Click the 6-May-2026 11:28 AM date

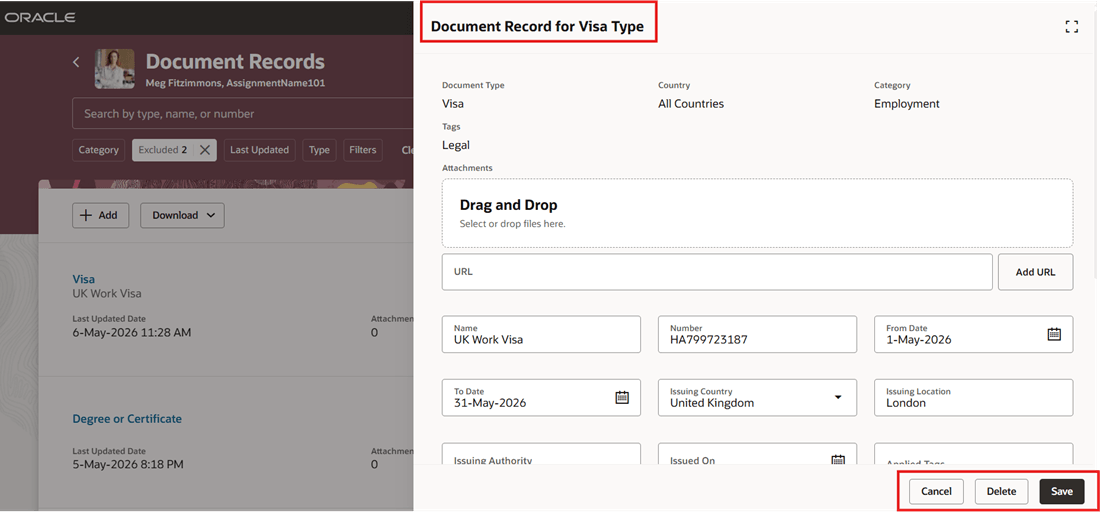pyautogui.click(x=132, y=332)
